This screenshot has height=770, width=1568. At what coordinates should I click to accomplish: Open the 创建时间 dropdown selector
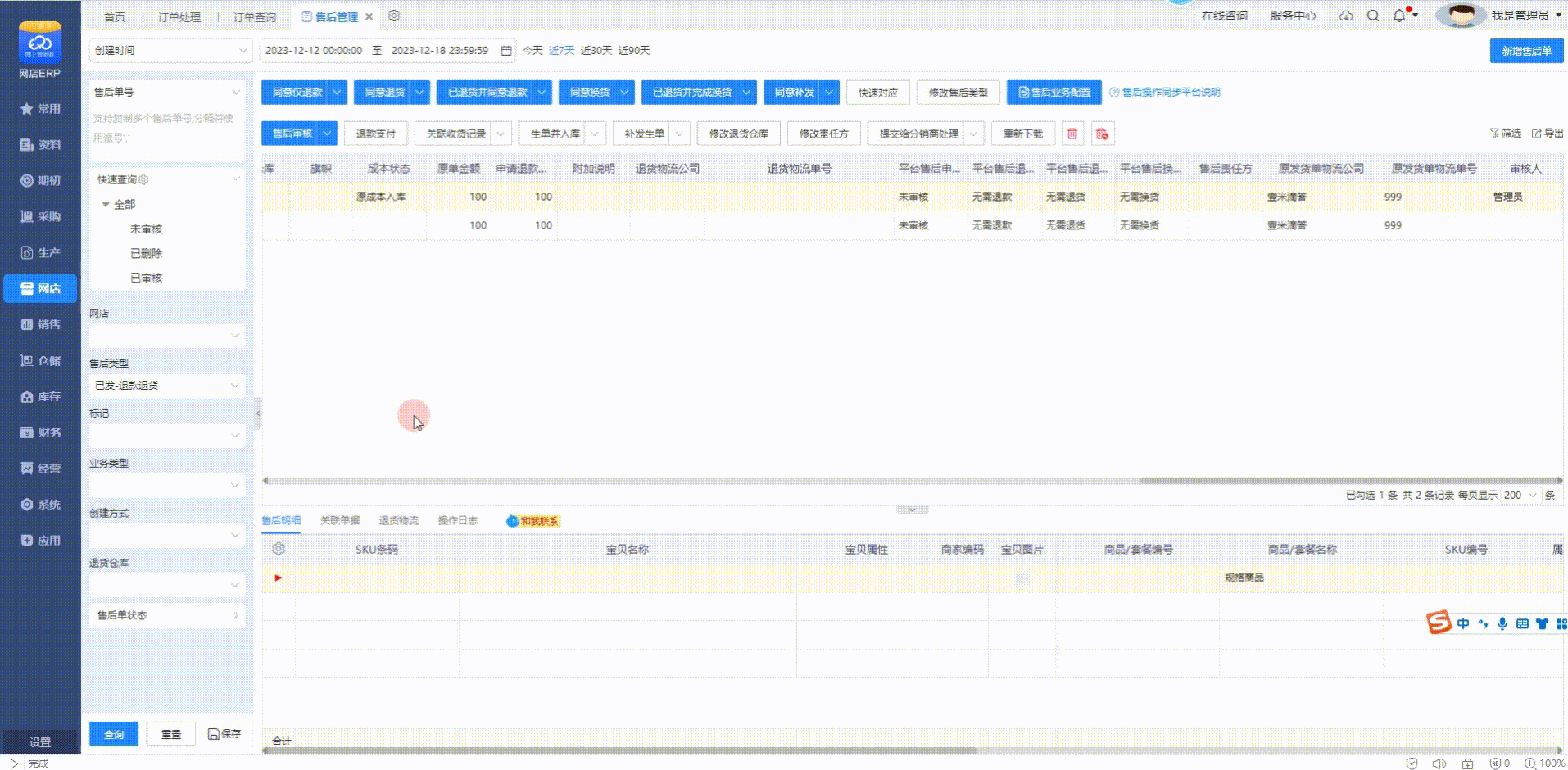170,51
